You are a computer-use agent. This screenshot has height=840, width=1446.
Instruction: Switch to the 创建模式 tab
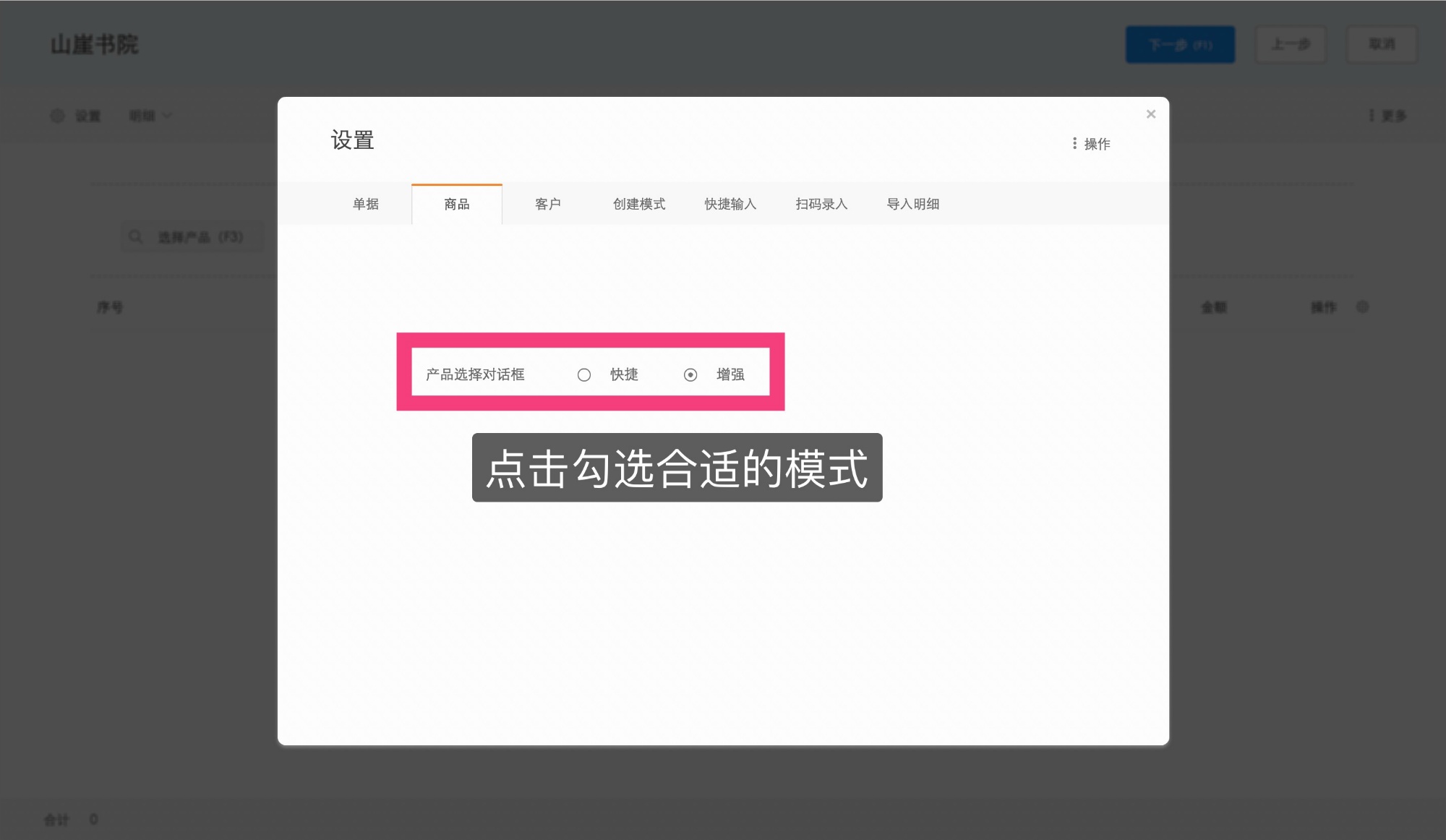pos(639,204)
